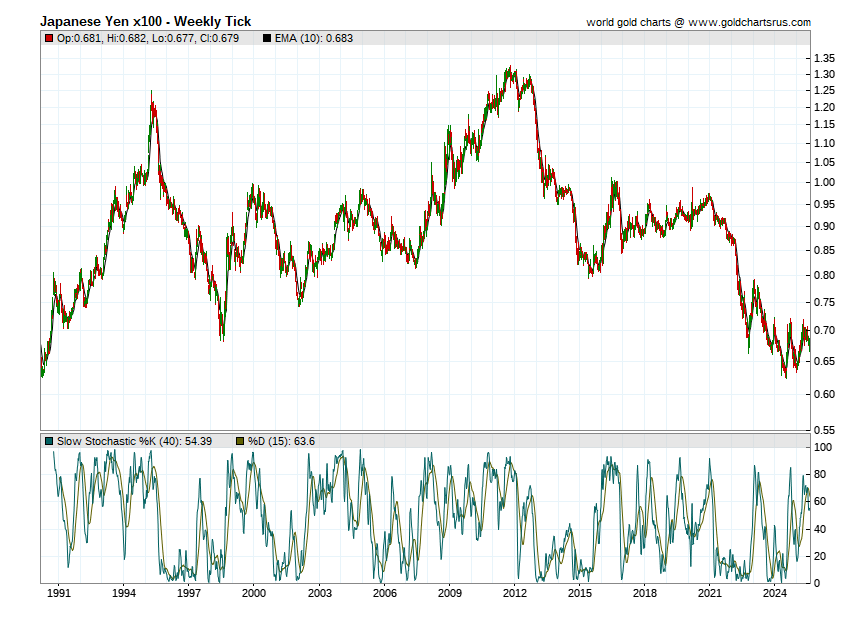Click the 0.55 price axis label

824,430
